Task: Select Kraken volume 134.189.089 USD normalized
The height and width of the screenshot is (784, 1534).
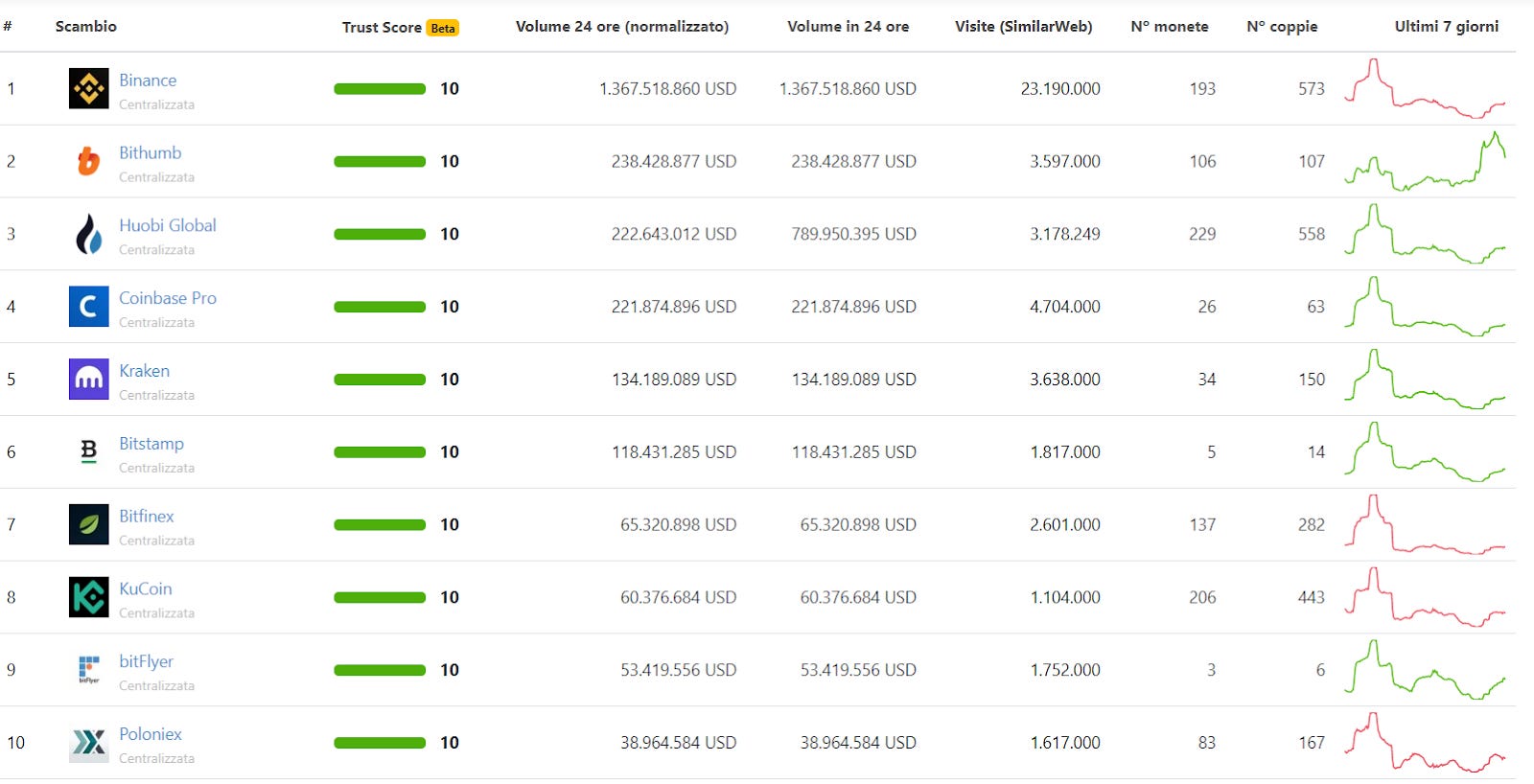Action: [x=674, y=380]
